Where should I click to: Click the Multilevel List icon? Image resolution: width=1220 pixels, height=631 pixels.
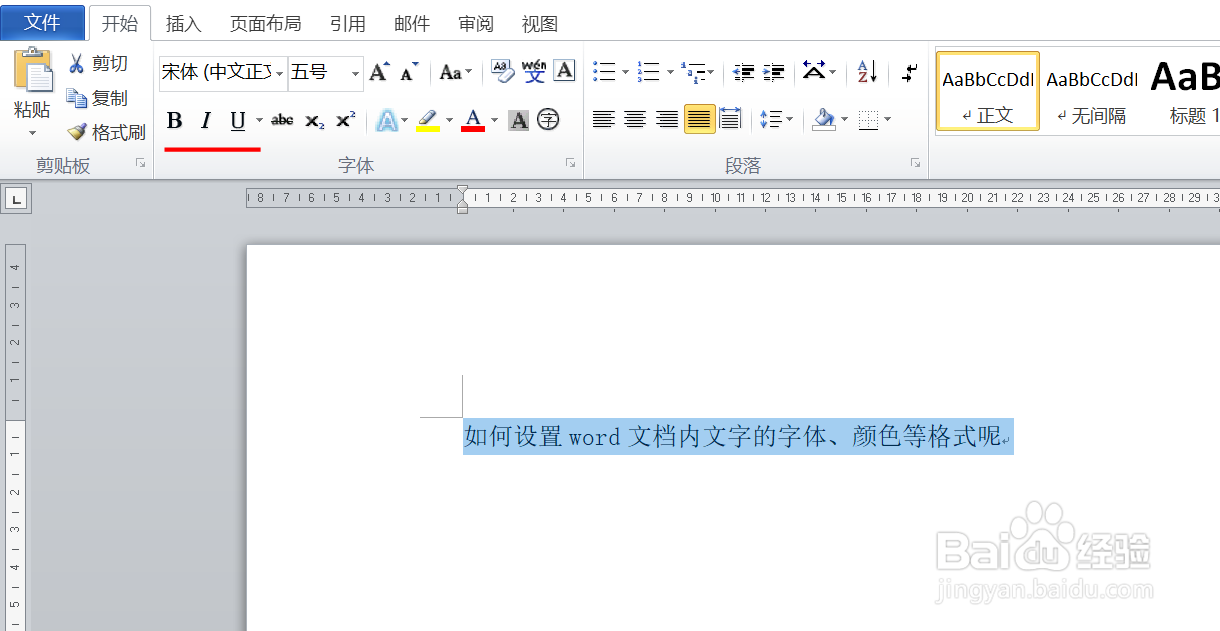pyautogui.click(x=693, y=72)
